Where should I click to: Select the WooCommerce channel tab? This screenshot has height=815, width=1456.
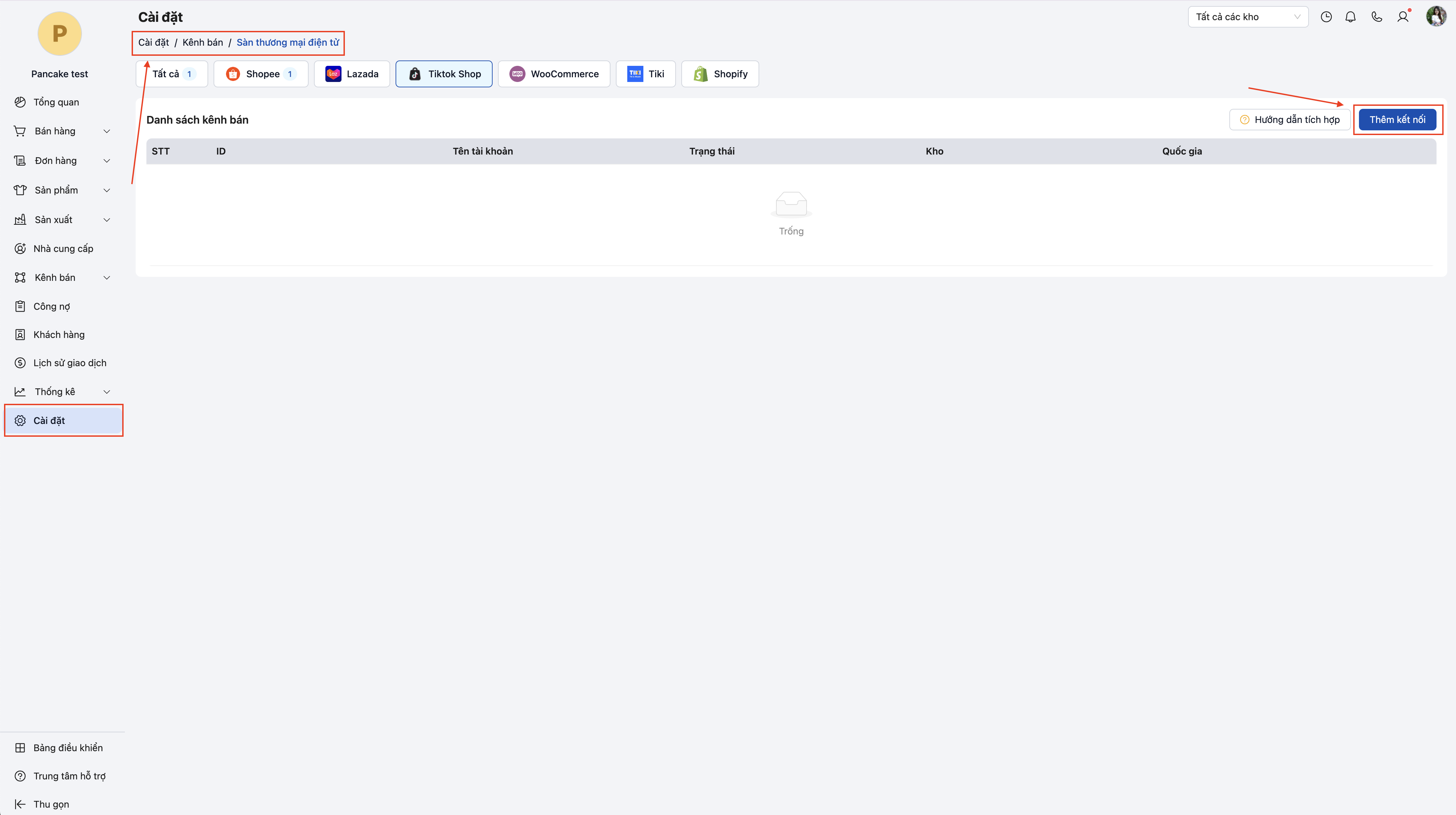click(x=553, y=74)
